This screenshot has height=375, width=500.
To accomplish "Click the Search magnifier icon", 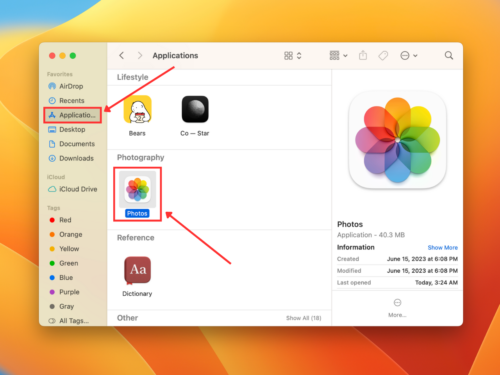I will (x=449, y=55).
